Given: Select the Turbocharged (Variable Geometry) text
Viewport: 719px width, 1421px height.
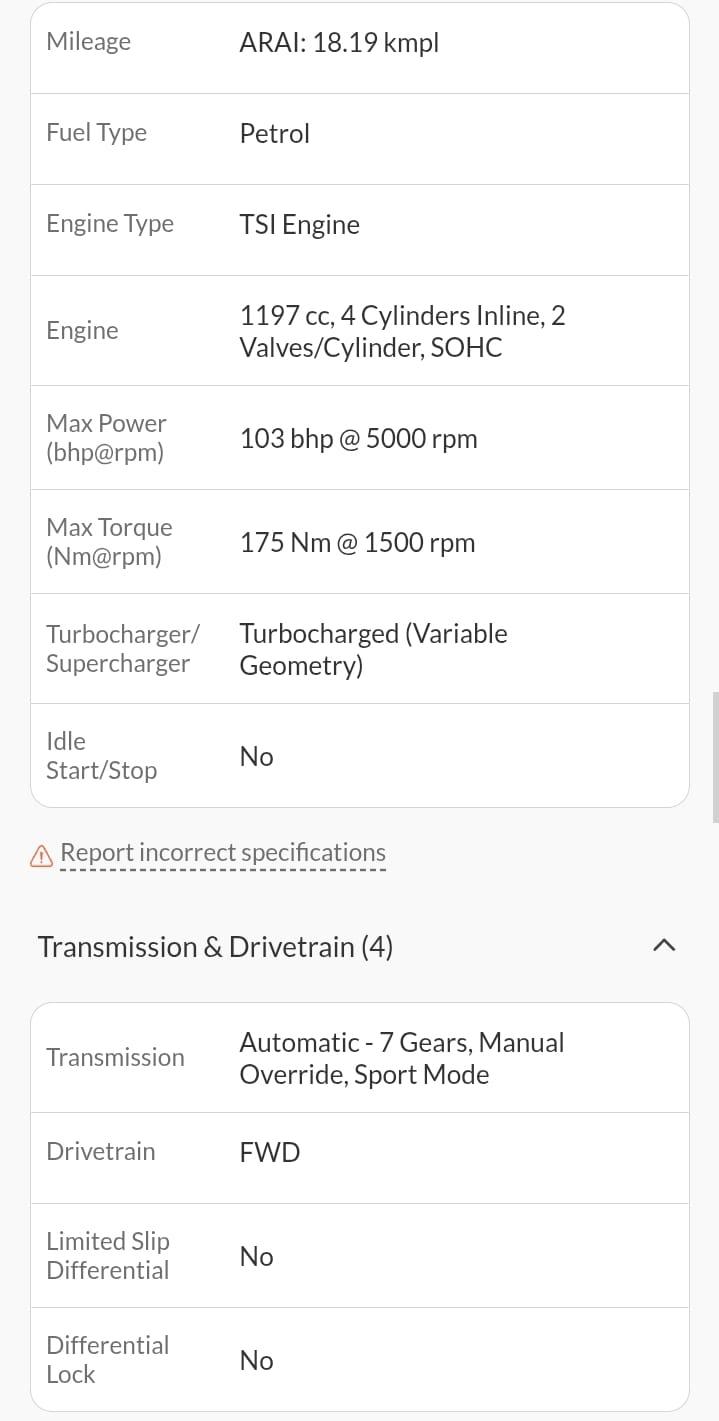Looking at the screenshot, I should [373, 648].
